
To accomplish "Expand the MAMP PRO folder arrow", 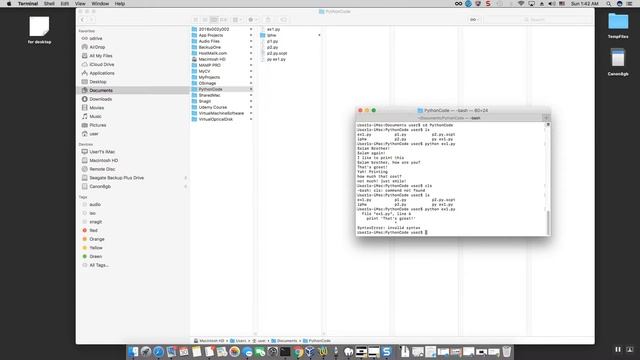I will coord(251,65).
